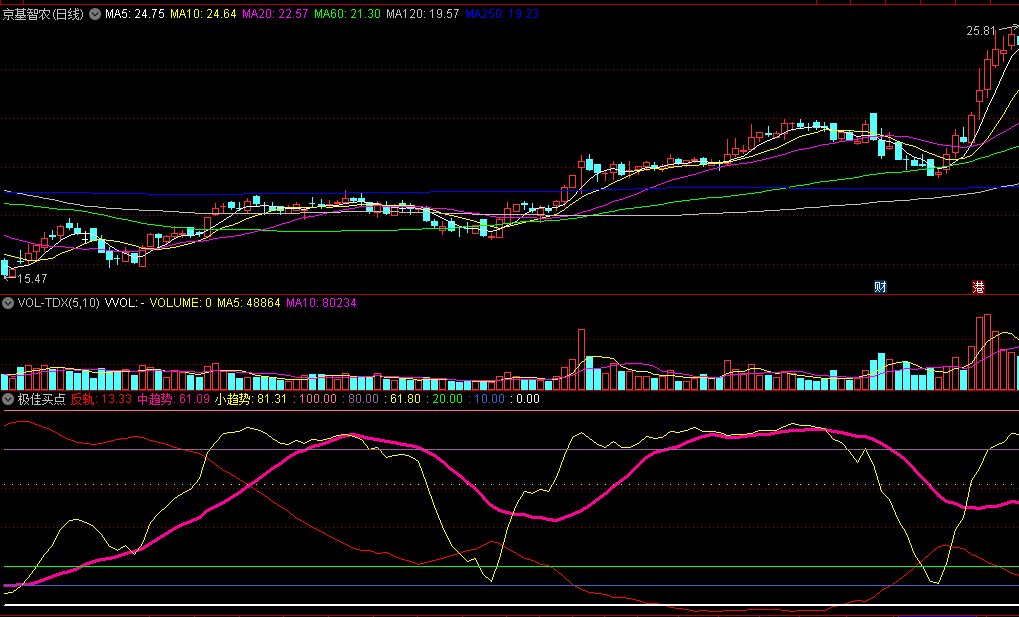
Task: Click the MA120: 19.57 label
Action: tap(422, 14)
